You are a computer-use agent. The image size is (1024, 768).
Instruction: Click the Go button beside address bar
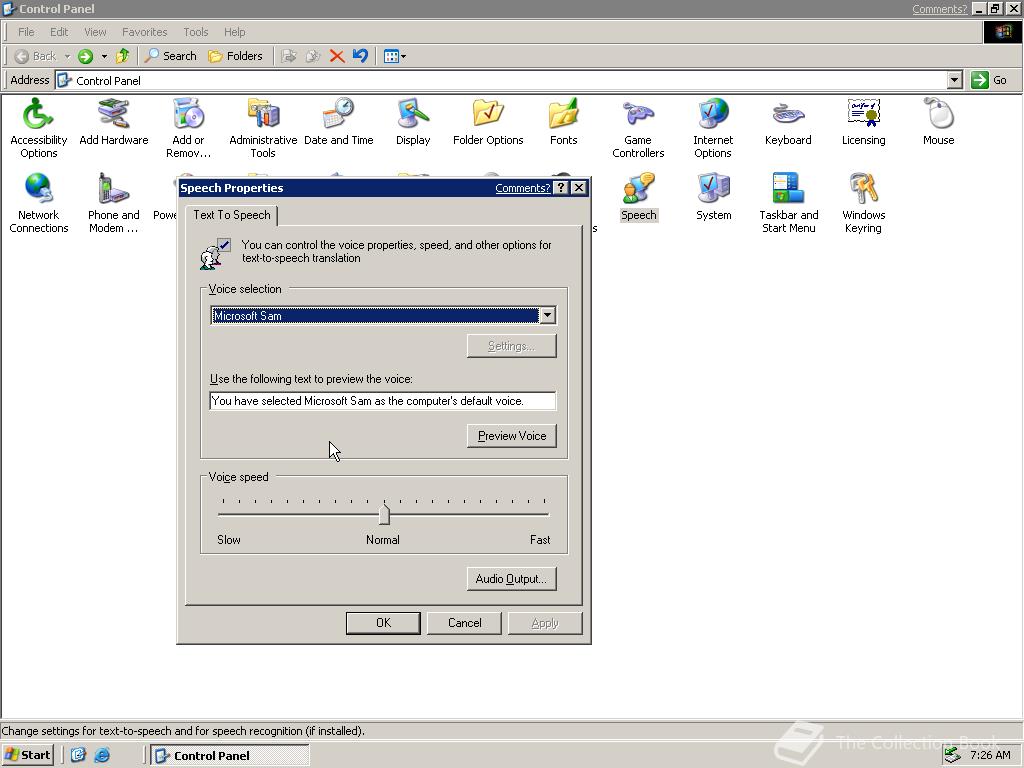[x=990, y=80]
